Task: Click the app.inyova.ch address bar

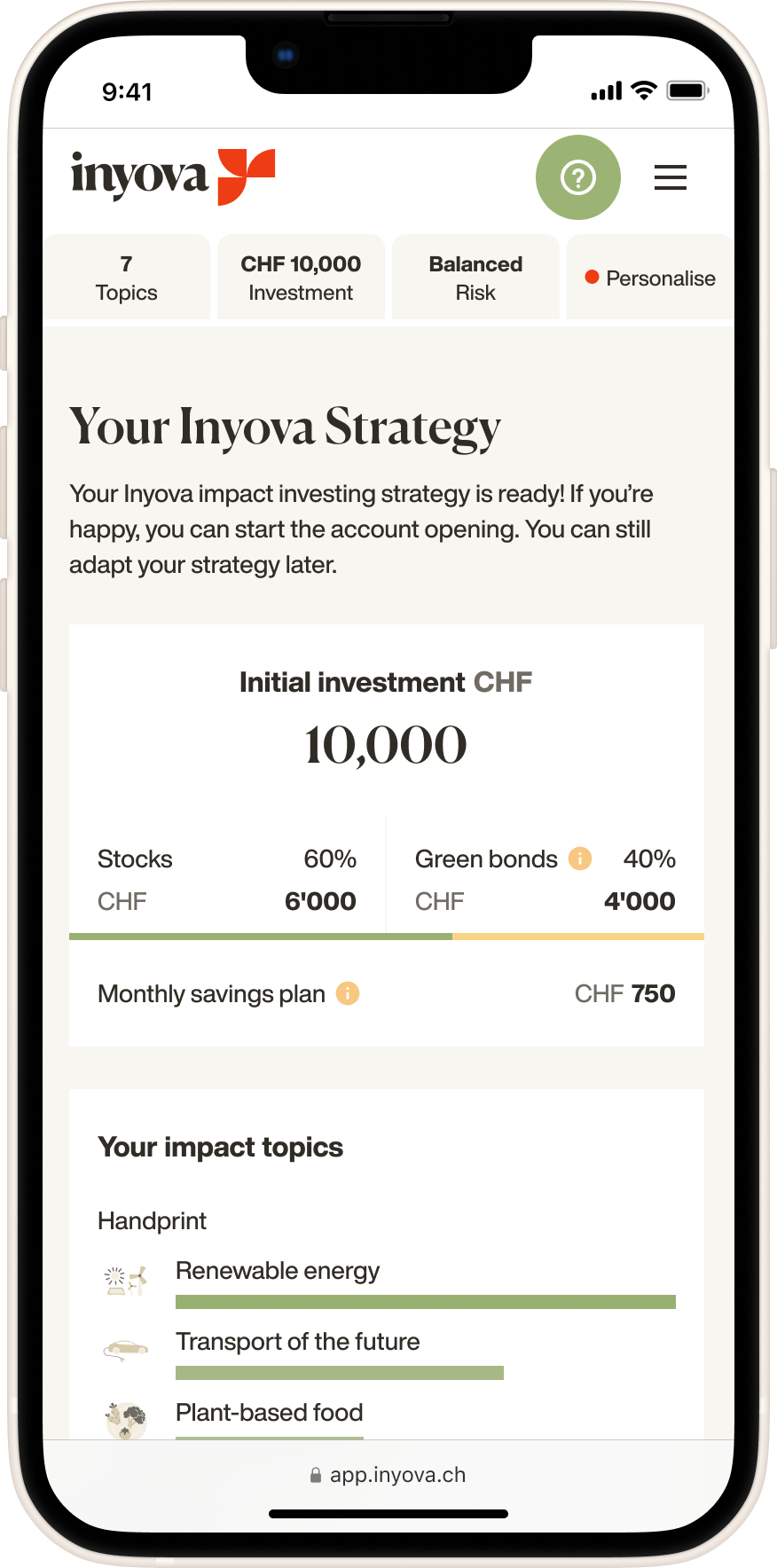Action: (x=388, y=1475)
